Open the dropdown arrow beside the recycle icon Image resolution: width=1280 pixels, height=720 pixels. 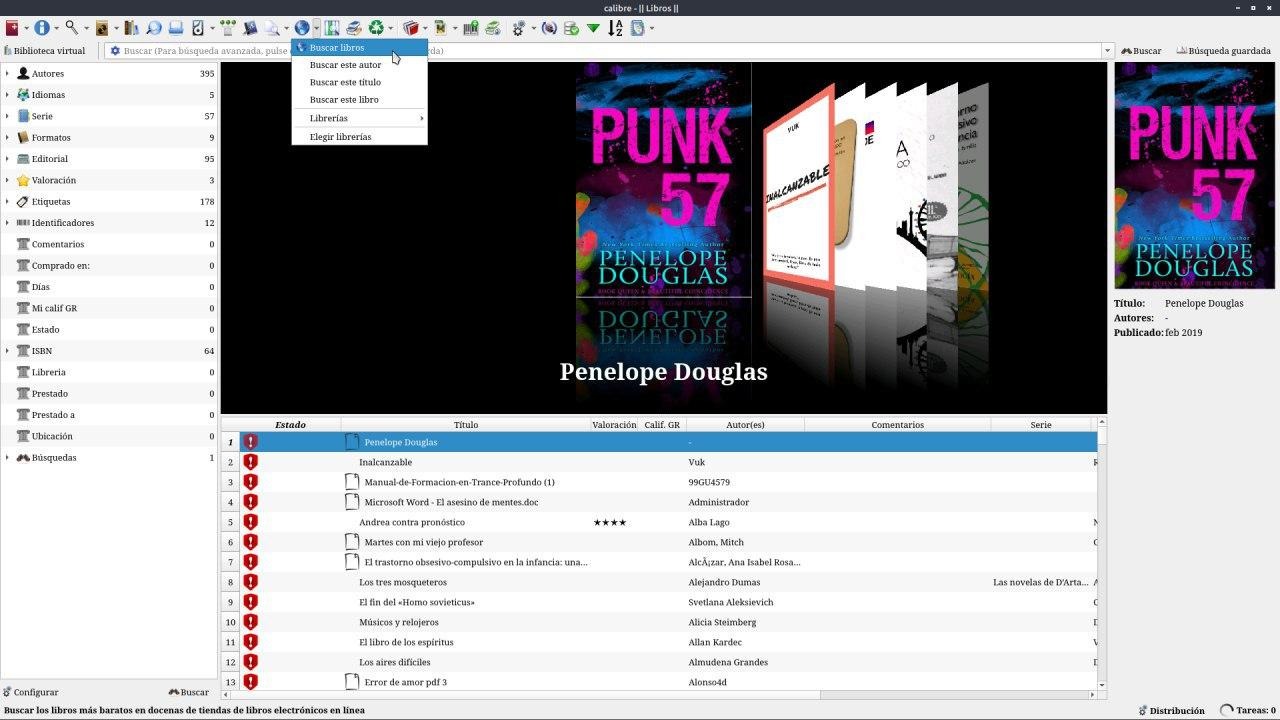pos(391,29)
